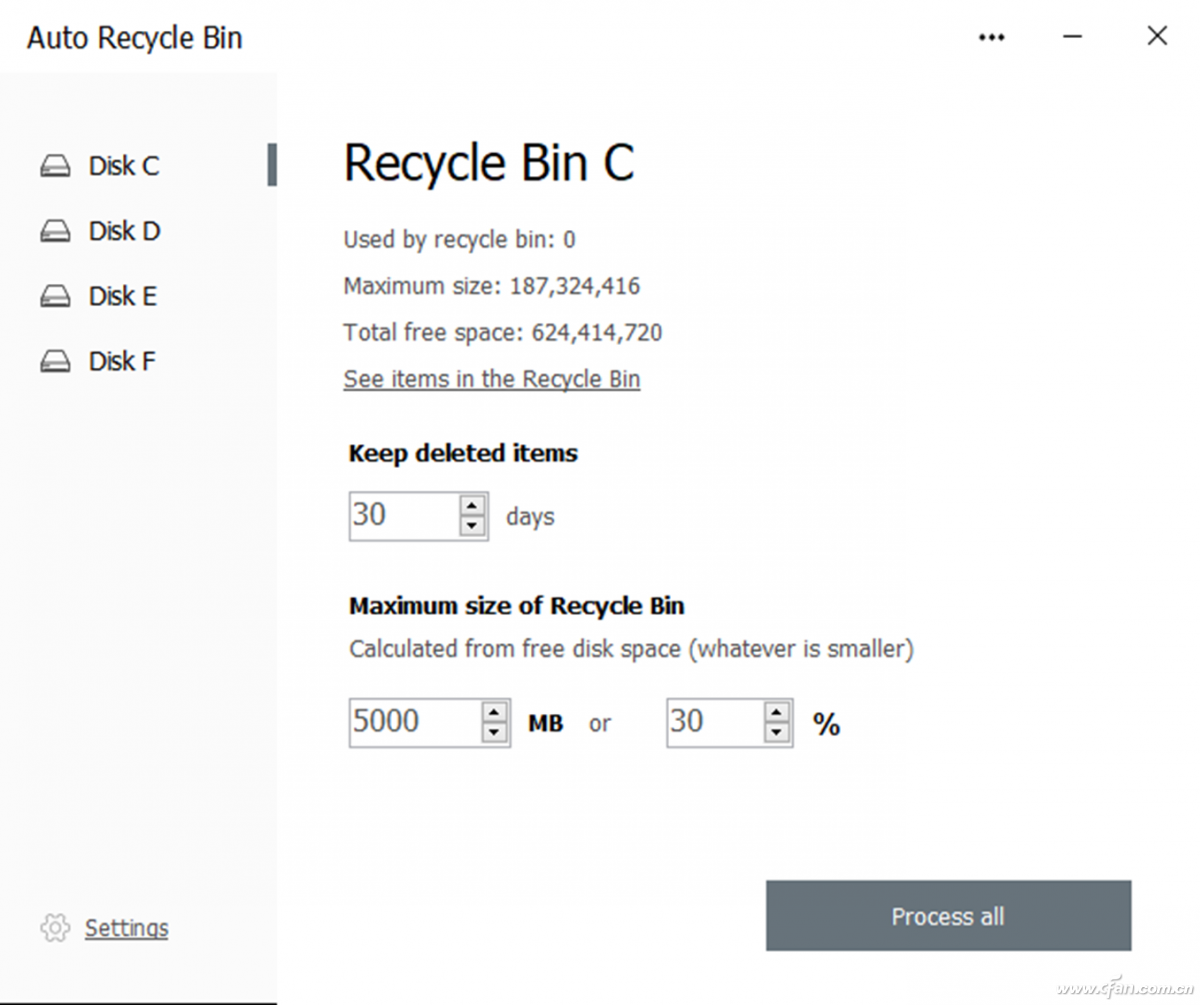
Task: Decrease the keep deleted items days
Action: pyautogui.click(x=472, y=526)
